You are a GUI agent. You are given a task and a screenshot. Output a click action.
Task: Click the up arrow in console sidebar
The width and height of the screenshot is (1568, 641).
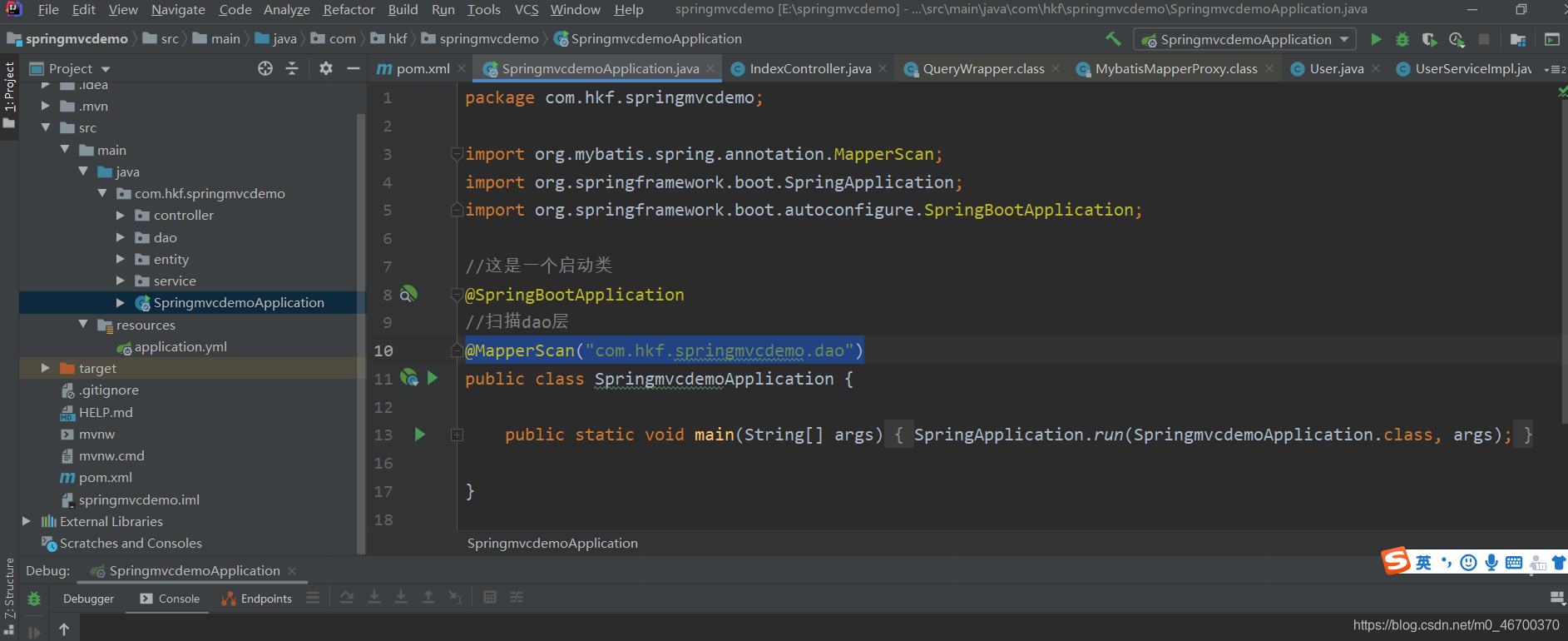pos(64,629)
